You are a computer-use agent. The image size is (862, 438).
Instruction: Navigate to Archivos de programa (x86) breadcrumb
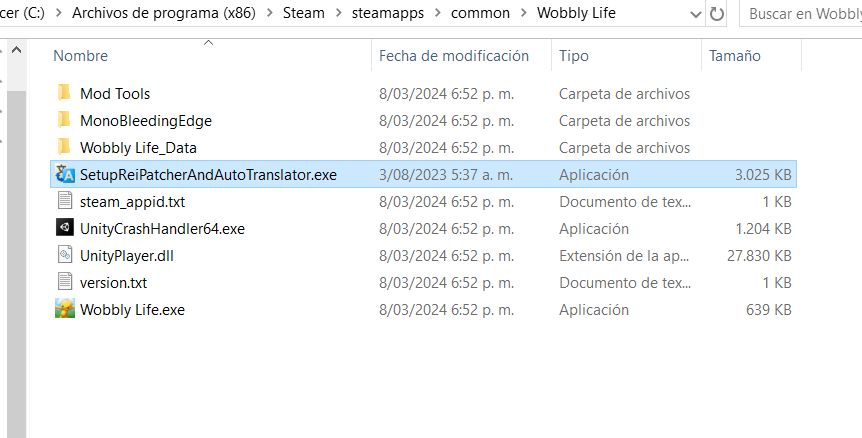click(x=164, y=13)
